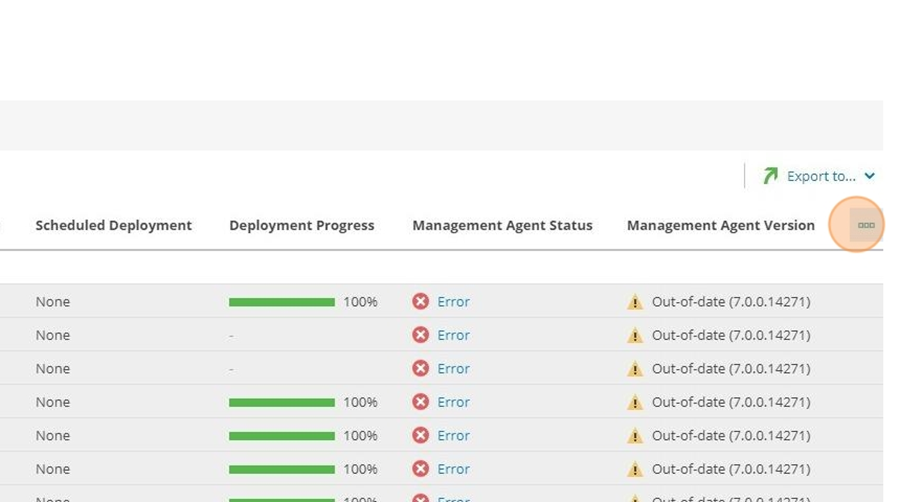Open the Export to... menu
This screenshot has height=502, width=900.
click(x=821, y=176)
